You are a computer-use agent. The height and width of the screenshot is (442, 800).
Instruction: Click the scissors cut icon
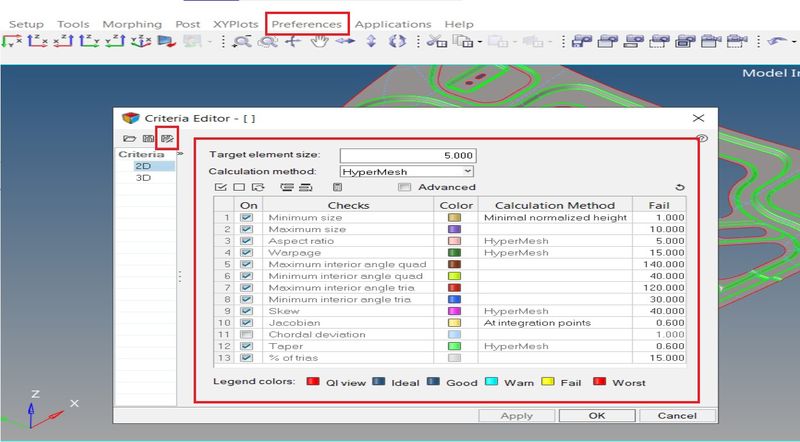pos(436,41)
